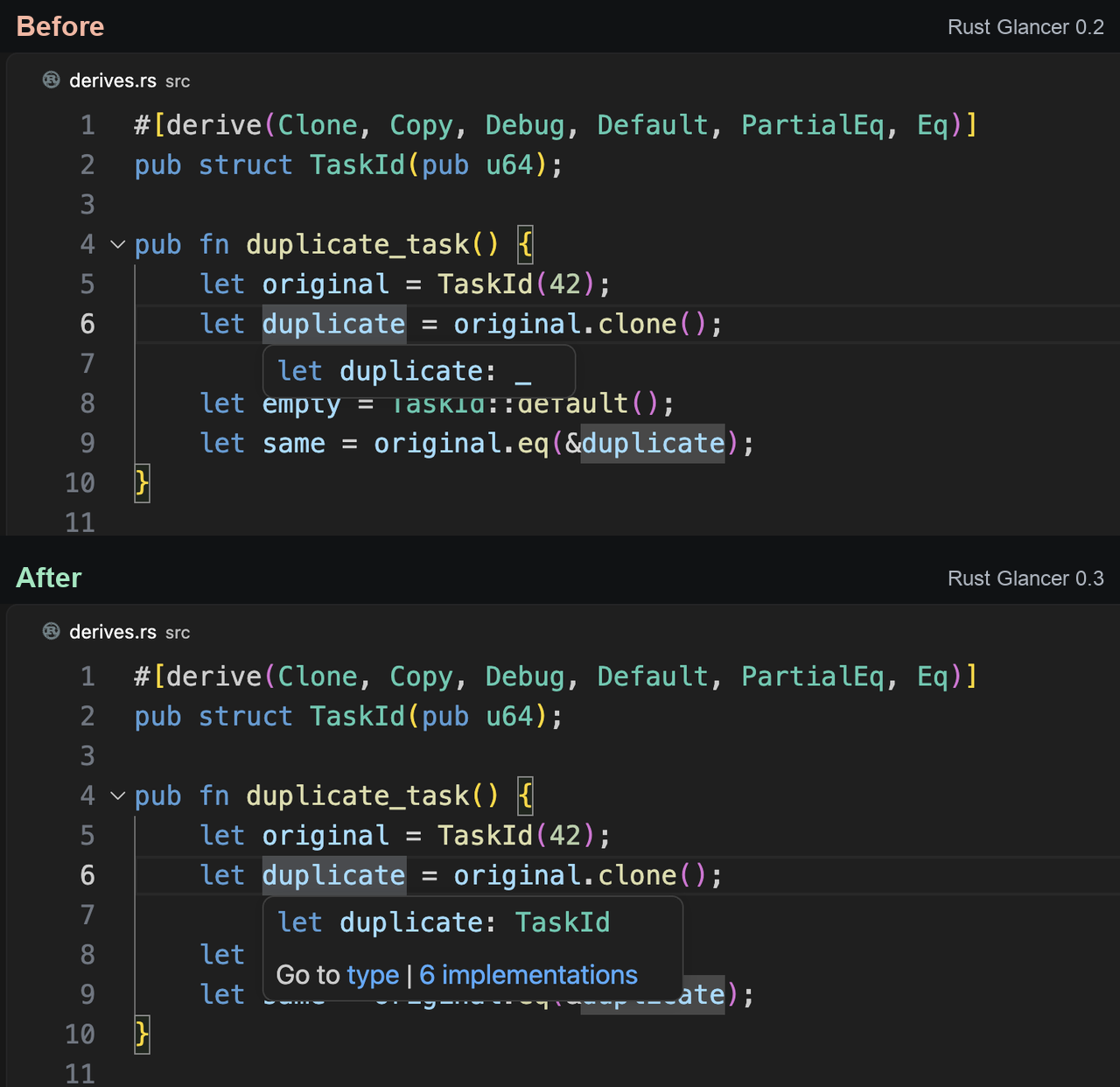Click 'u64' type on After line 2
1120x1087 pixels.
(x=509, y=717)
